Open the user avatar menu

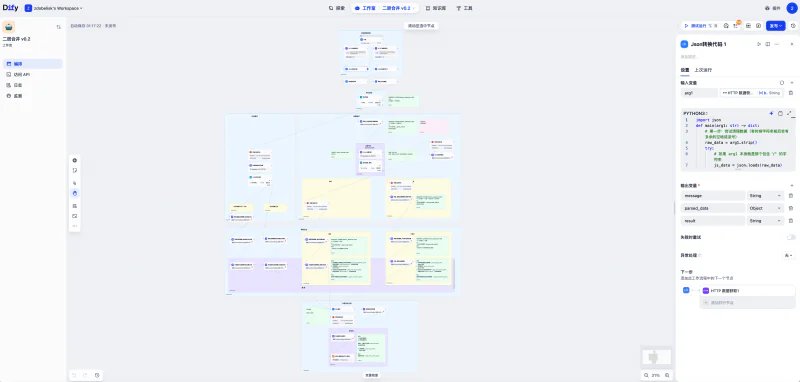pyautogui.click(x=791, y=8)
